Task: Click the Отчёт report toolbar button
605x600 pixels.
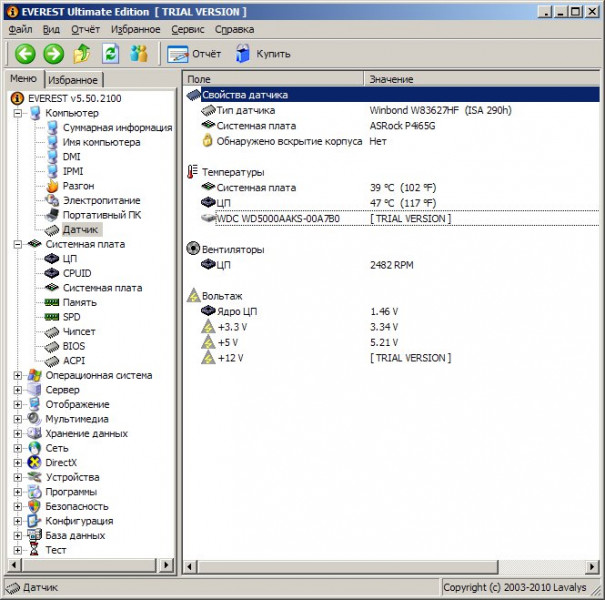Action: pyautogui.click(x=194, y=54)
